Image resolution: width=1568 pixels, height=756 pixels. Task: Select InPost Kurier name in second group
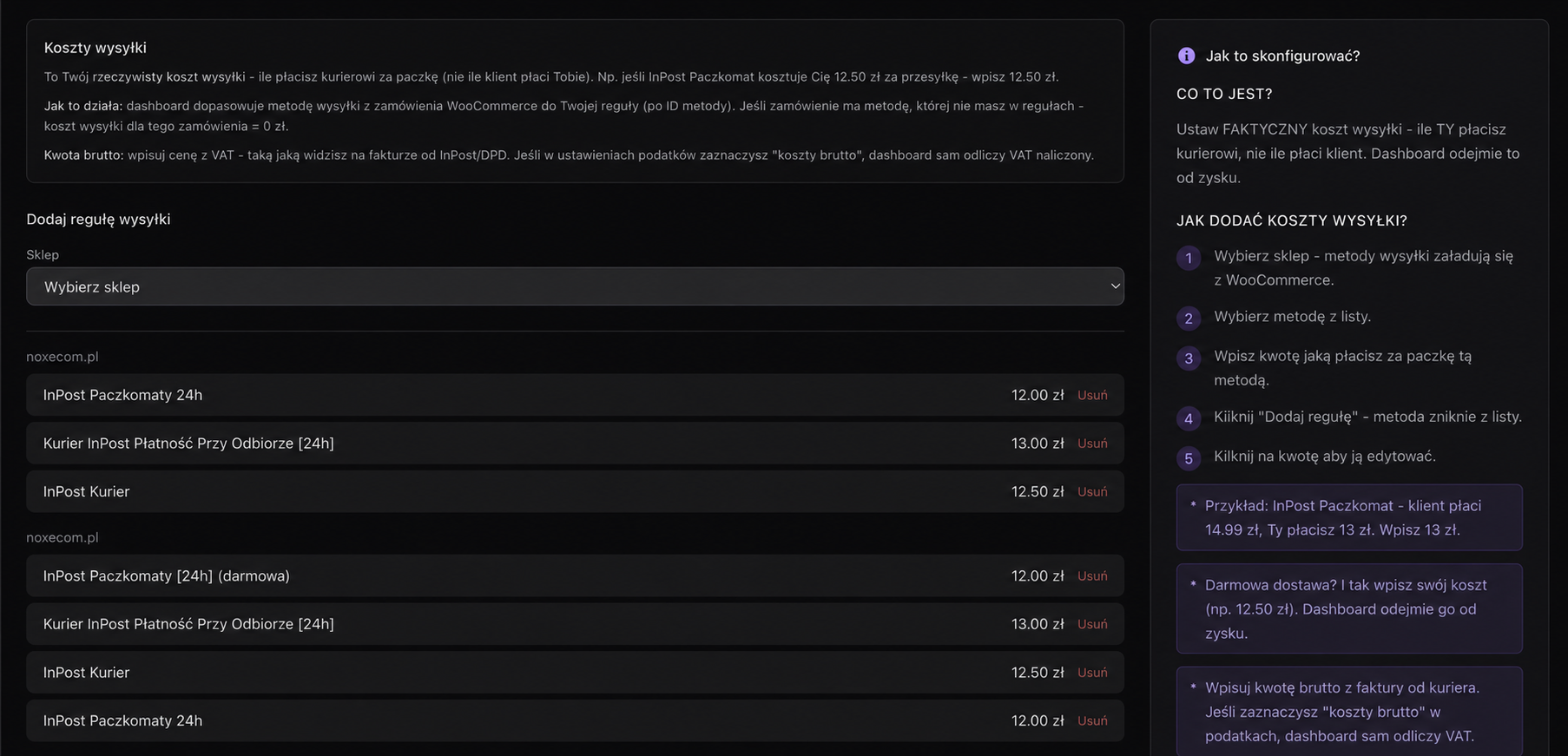pos(86,673)
